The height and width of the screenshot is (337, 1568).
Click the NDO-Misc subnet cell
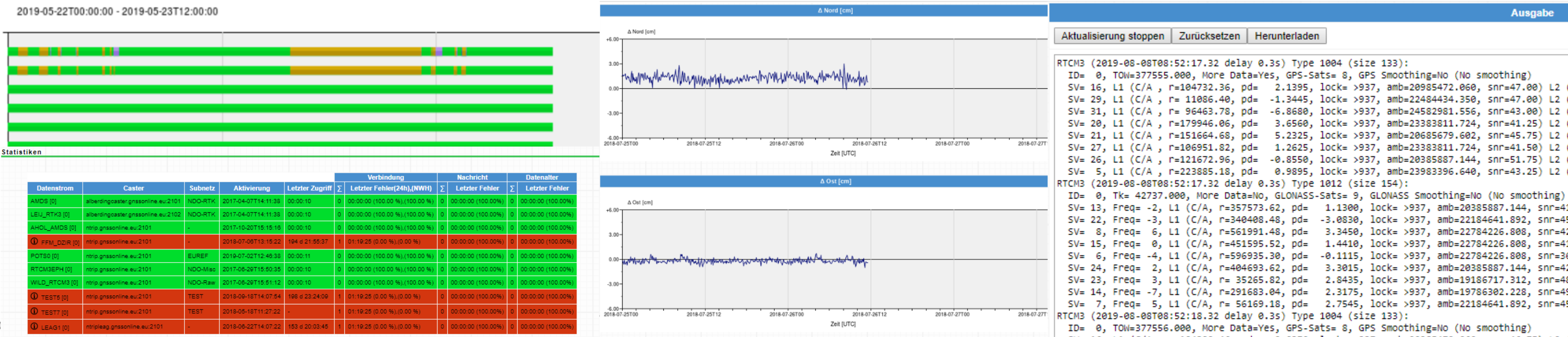point(202,269)
